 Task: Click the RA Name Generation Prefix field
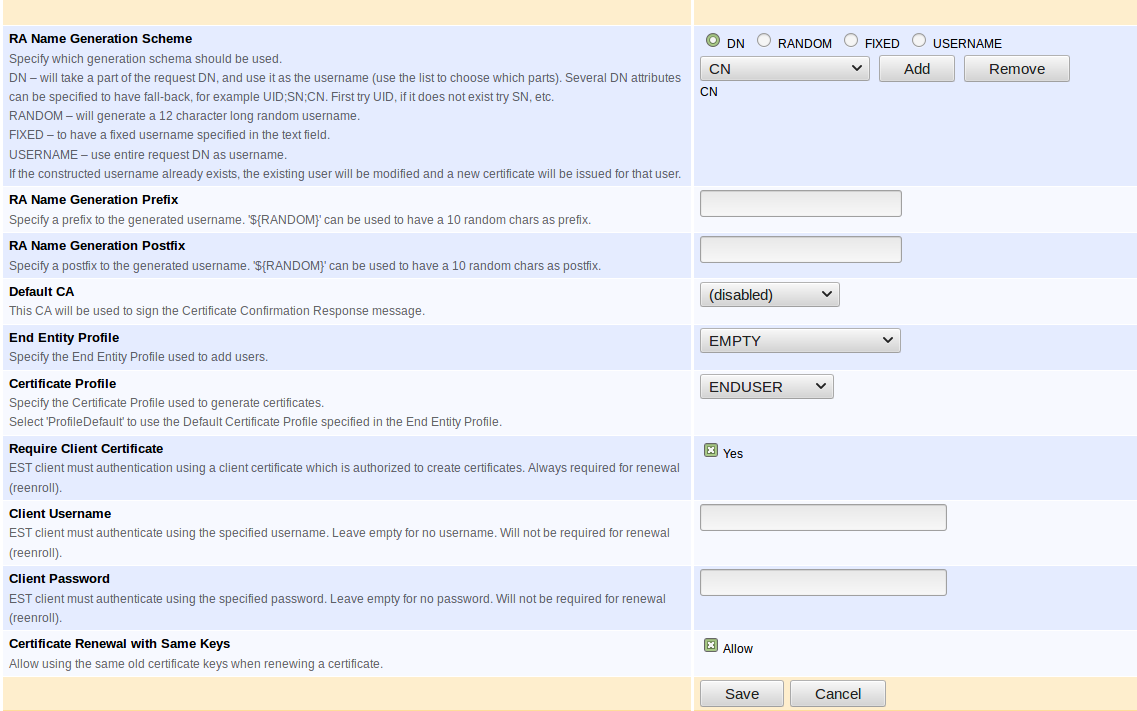click(x=800, y=203)
